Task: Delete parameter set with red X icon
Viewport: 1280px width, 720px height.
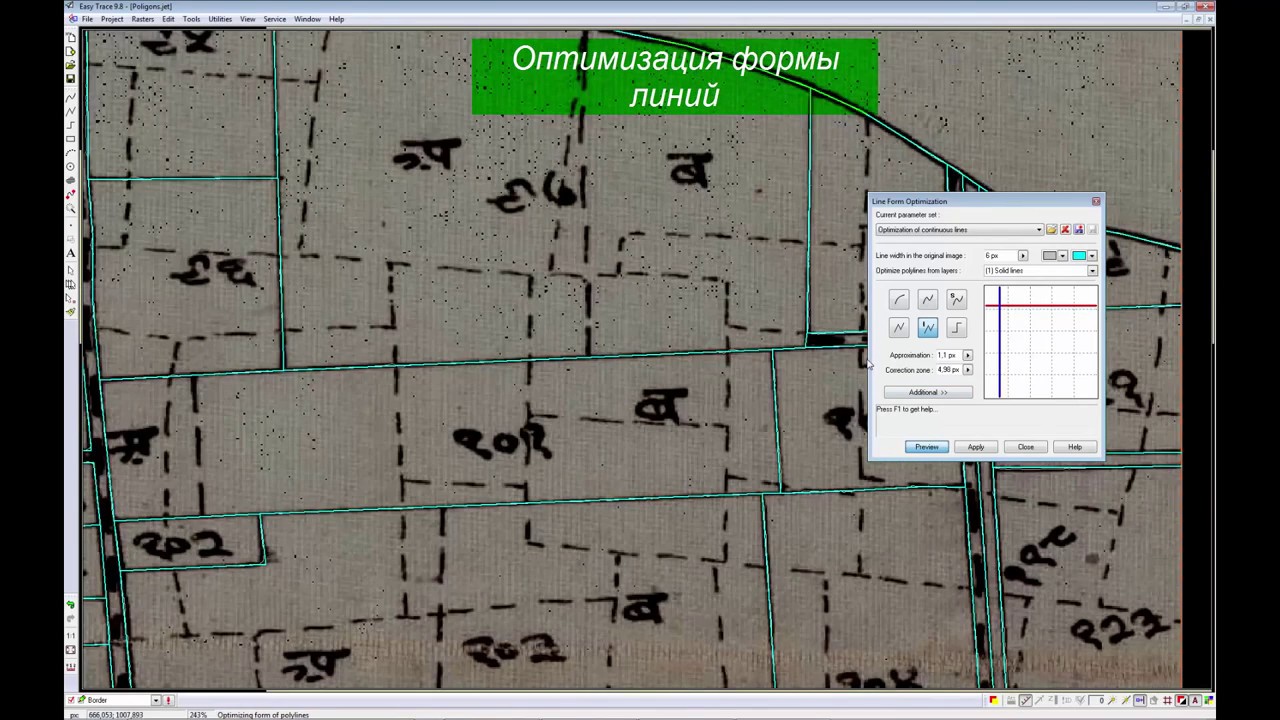Action: pyautogui.click(x=1065, y=230)
